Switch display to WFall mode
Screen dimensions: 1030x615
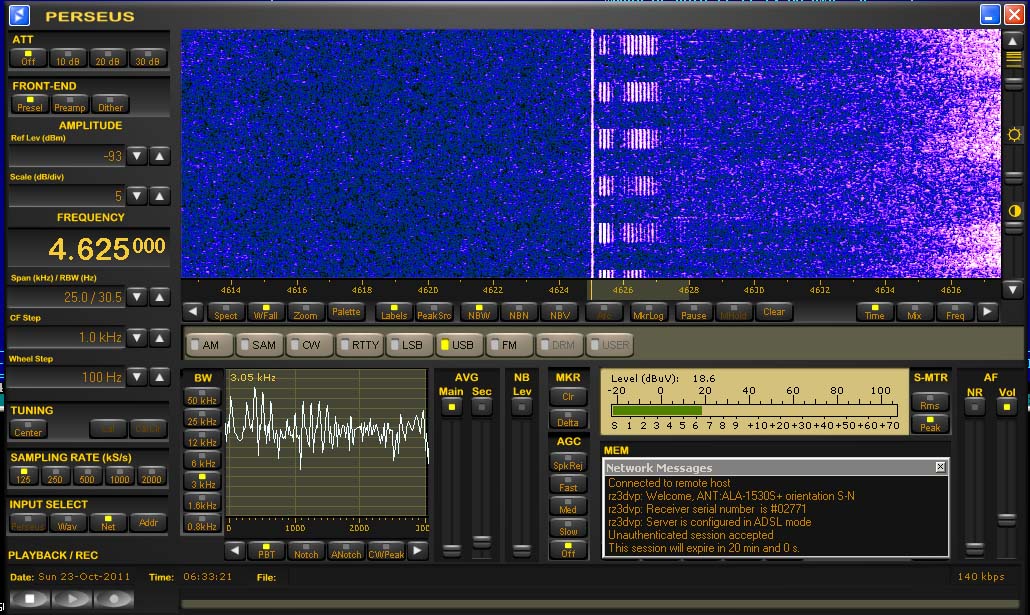pos(265,312)
